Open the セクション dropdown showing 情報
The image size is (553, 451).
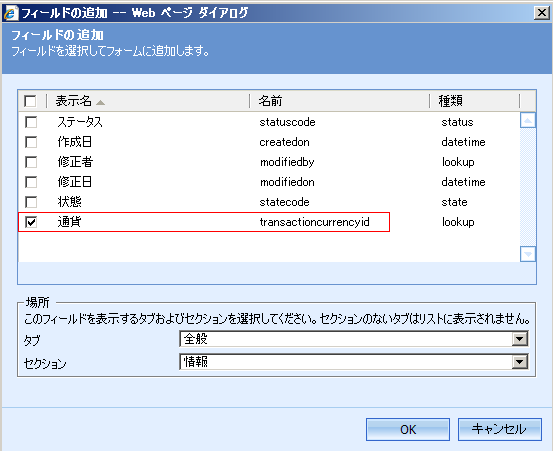[x=354, y=362]
